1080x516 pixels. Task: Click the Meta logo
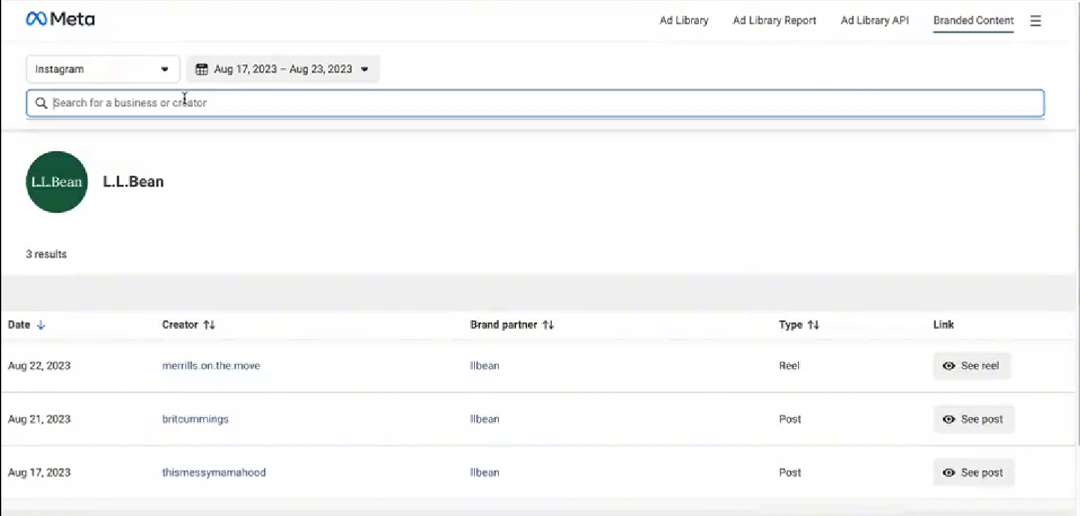[x=60, y=19]
